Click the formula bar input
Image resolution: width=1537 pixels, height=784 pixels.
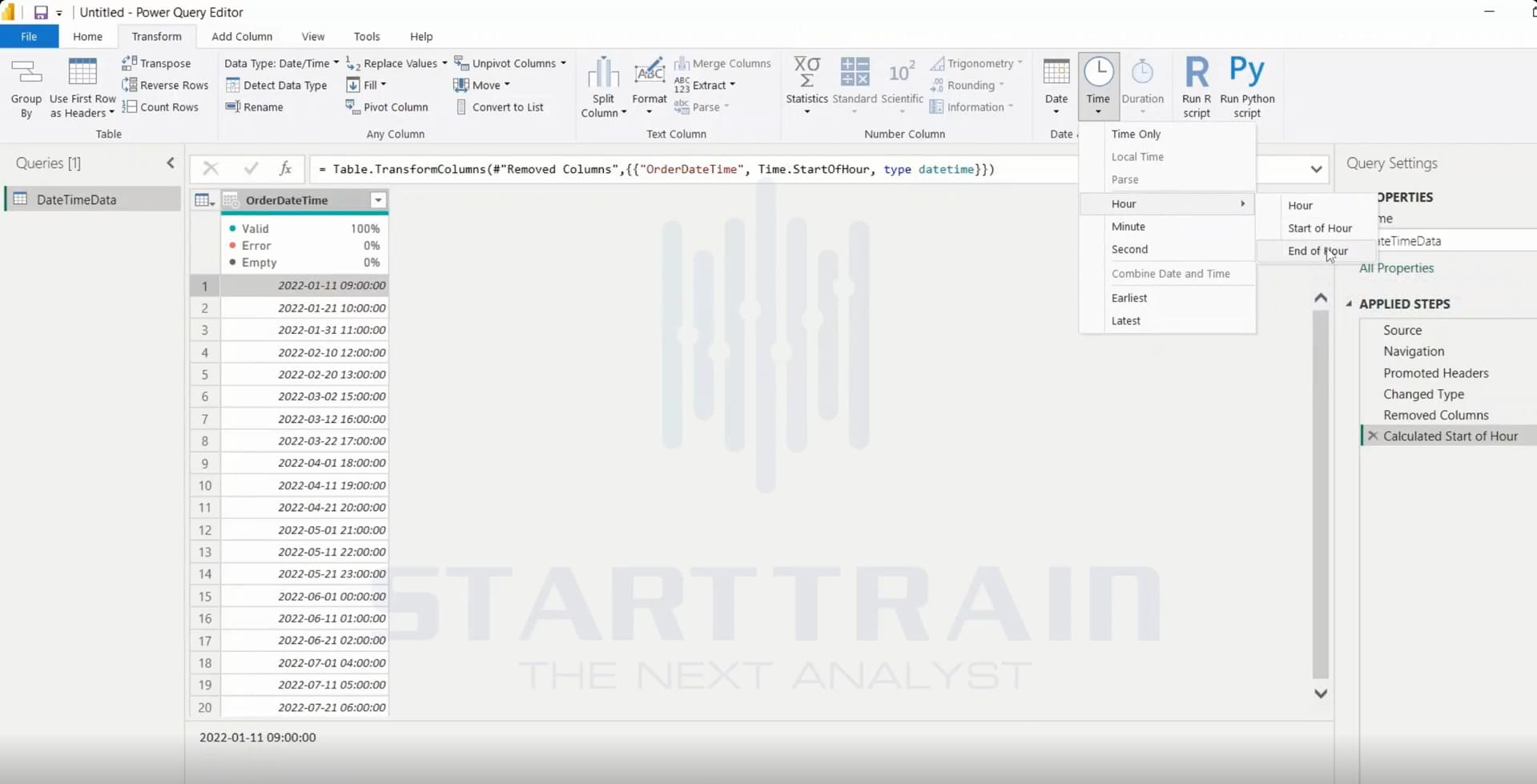[x=805, y=169]
